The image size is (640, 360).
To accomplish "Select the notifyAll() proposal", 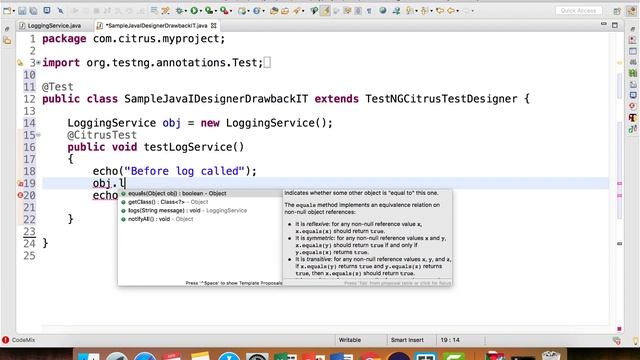I will [x=200, y=219].
